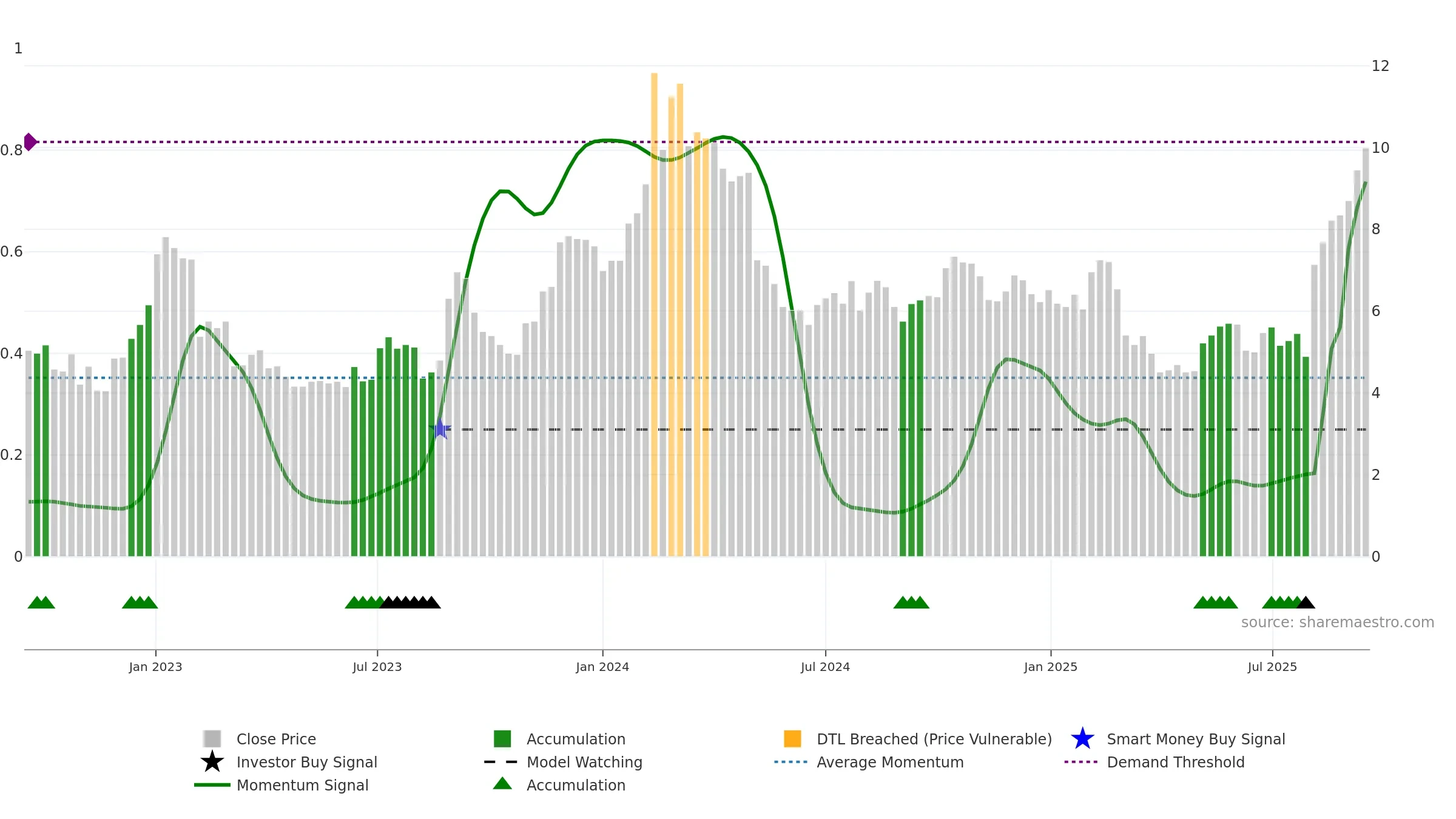Viewport: 1456px width, 819px height.
Task: Click the purple diamond on the Demand Threshold line
Action: coord(30,142)
